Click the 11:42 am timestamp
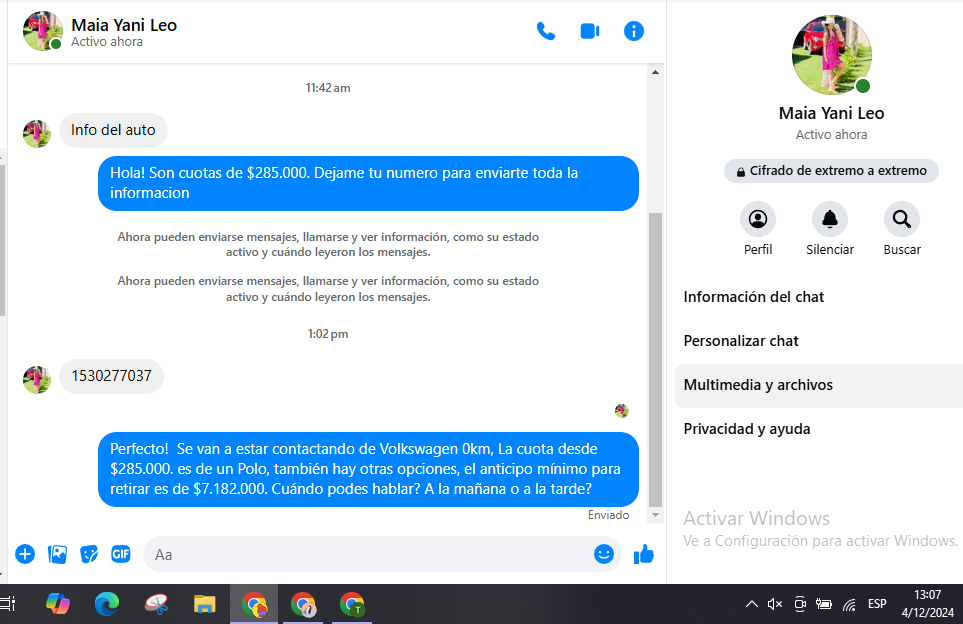963x624 pixels. tap(328, 88)
